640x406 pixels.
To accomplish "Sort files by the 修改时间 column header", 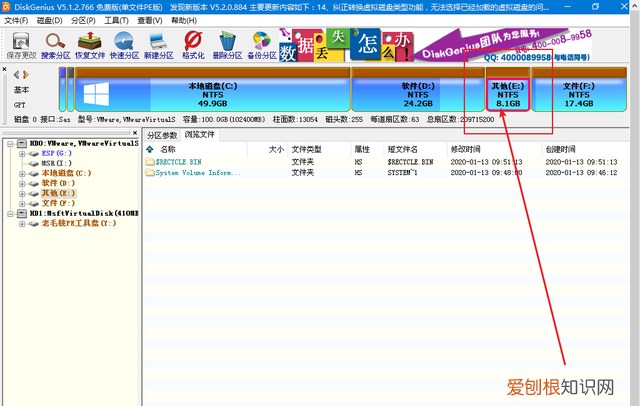I will 466,148.
